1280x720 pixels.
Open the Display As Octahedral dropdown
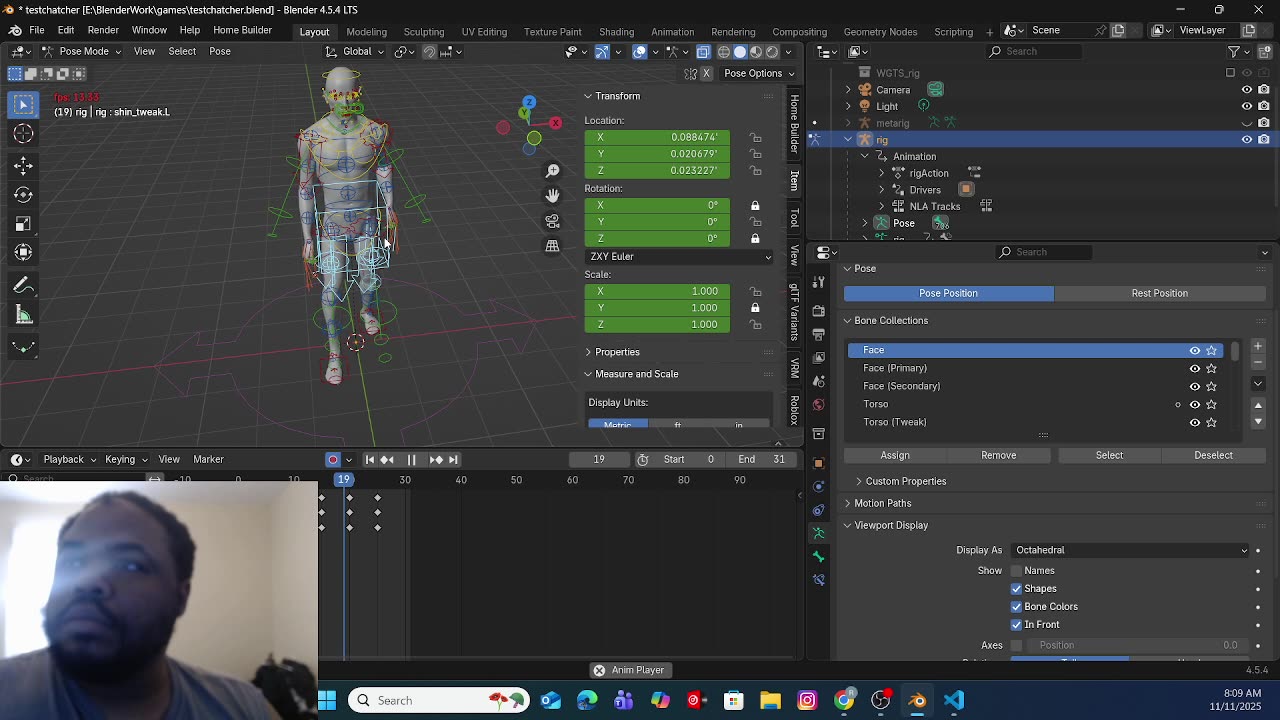pos(1130,550)
